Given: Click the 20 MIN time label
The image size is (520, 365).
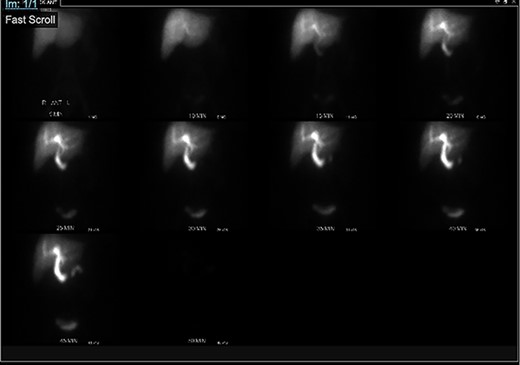Looking at the screenshot, I should pyautogui.click(x=455, y=116).
